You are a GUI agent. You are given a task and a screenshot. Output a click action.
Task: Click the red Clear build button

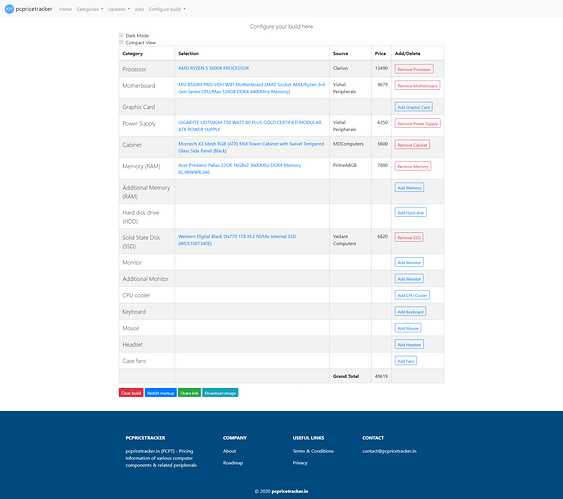pos(131,393)
